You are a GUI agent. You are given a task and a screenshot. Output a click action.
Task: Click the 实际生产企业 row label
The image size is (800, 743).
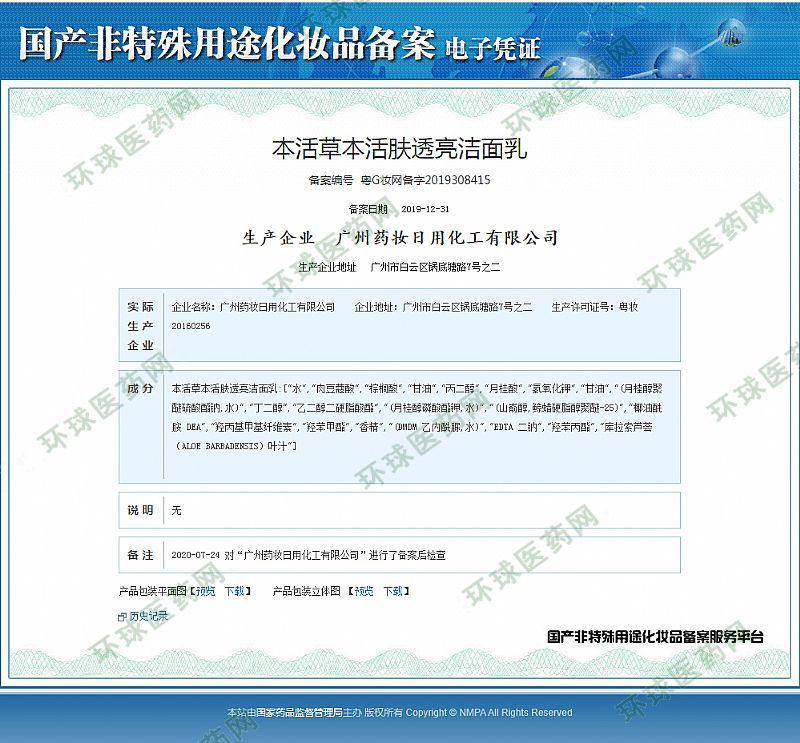point(140,326)
